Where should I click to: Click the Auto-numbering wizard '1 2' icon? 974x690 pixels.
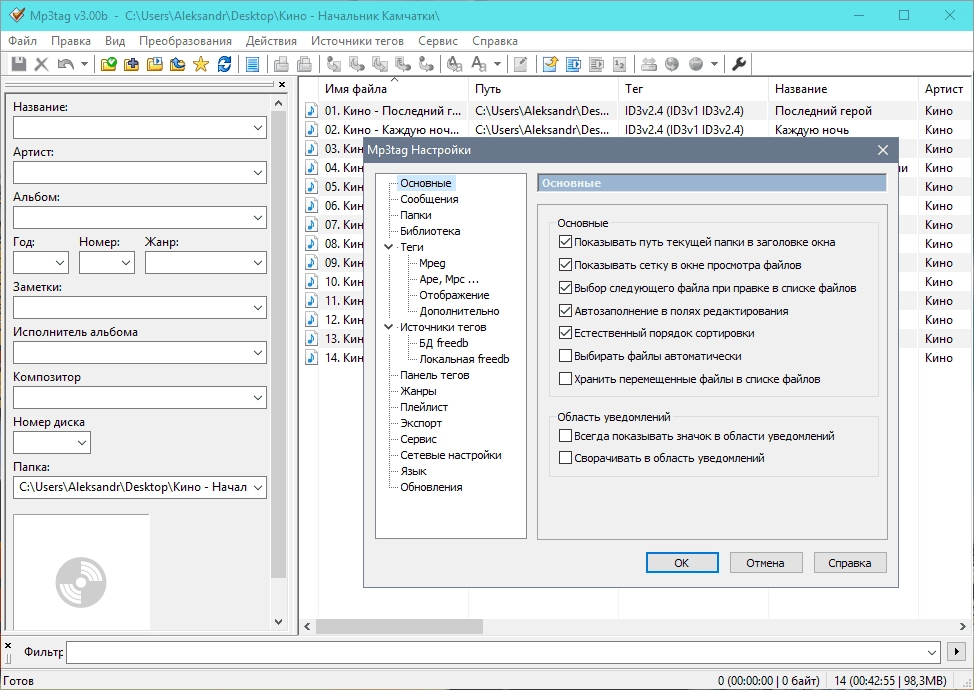[619, 64]
